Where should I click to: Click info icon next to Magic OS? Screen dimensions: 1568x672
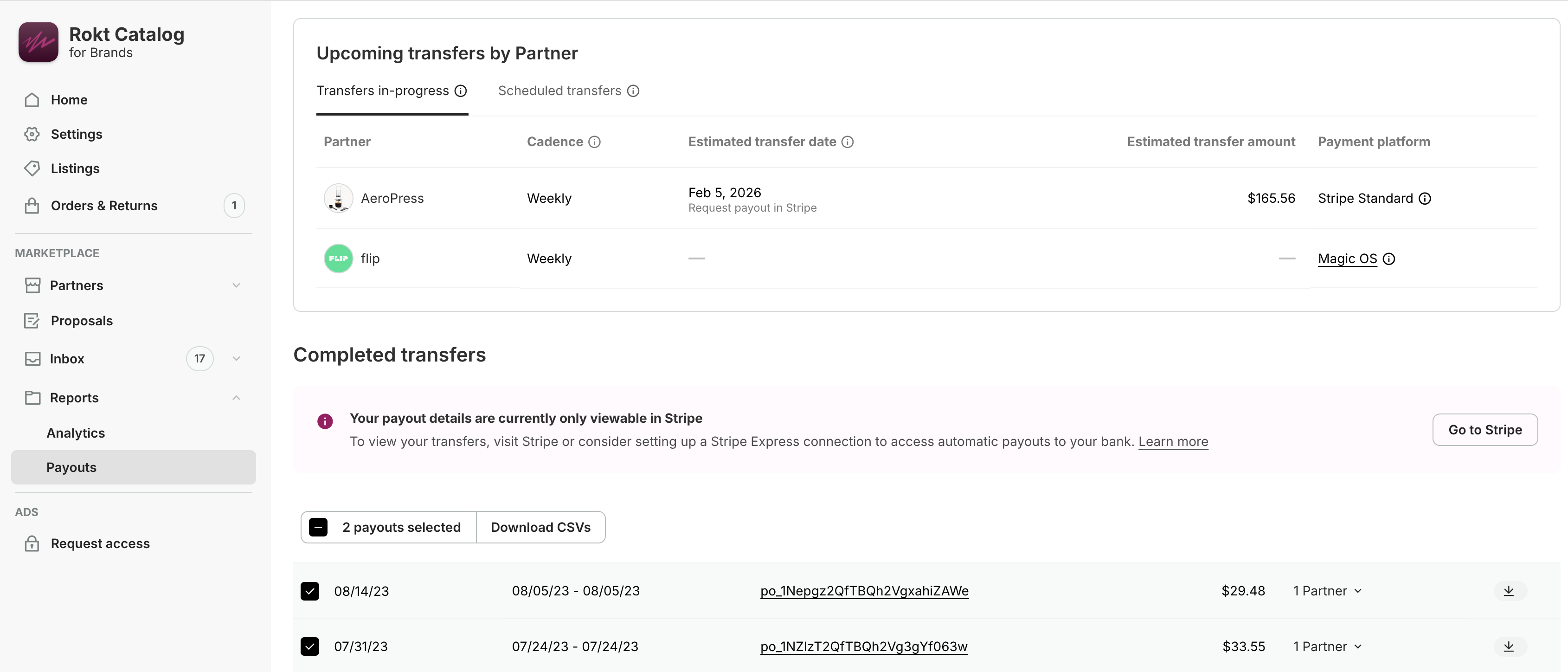coord(1389,258)
